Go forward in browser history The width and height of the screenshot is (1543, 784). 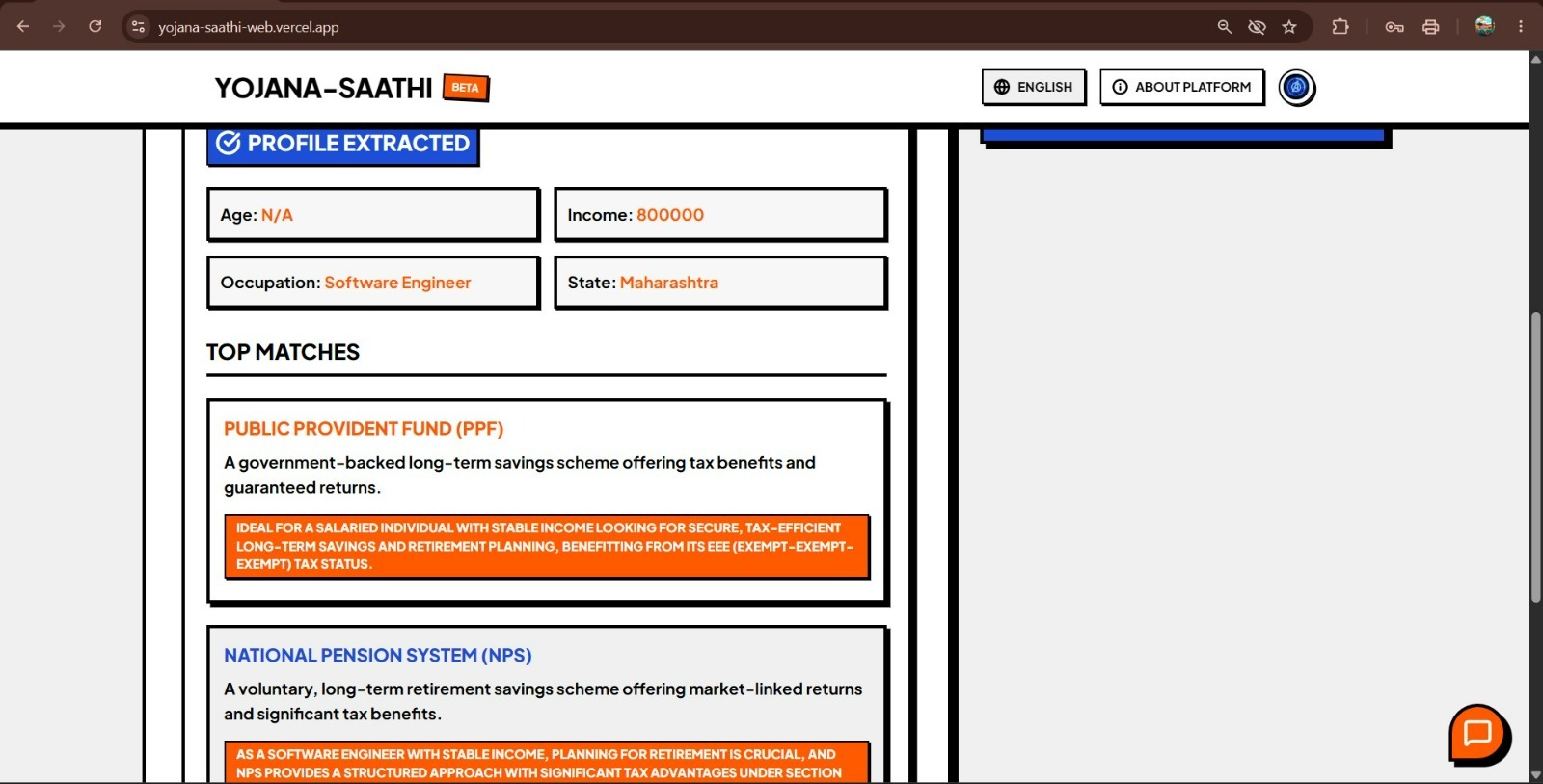click(x=59, y=27)
